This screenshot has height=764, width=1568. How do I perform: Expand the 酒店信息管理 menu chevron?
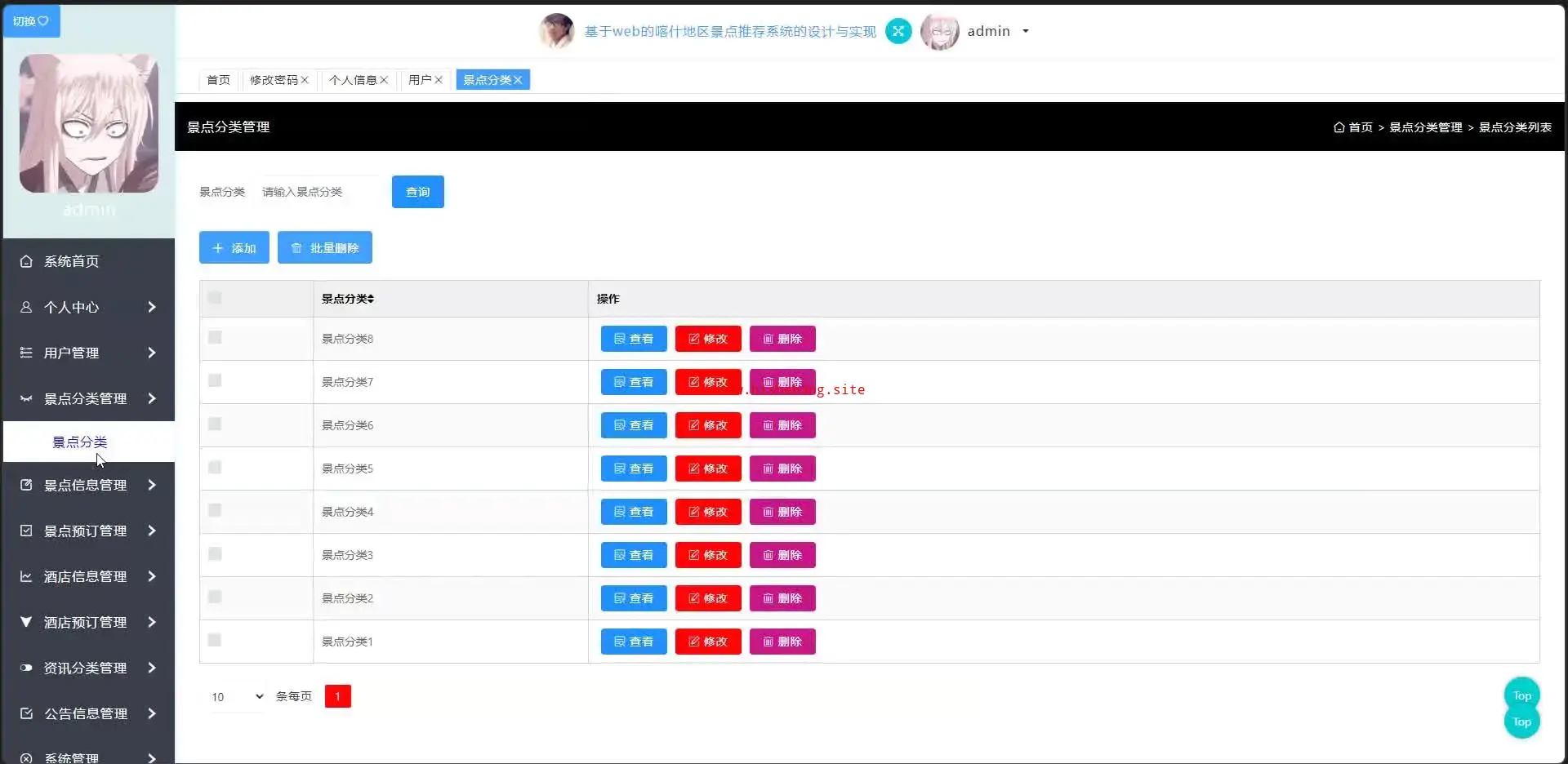point(152,576)
